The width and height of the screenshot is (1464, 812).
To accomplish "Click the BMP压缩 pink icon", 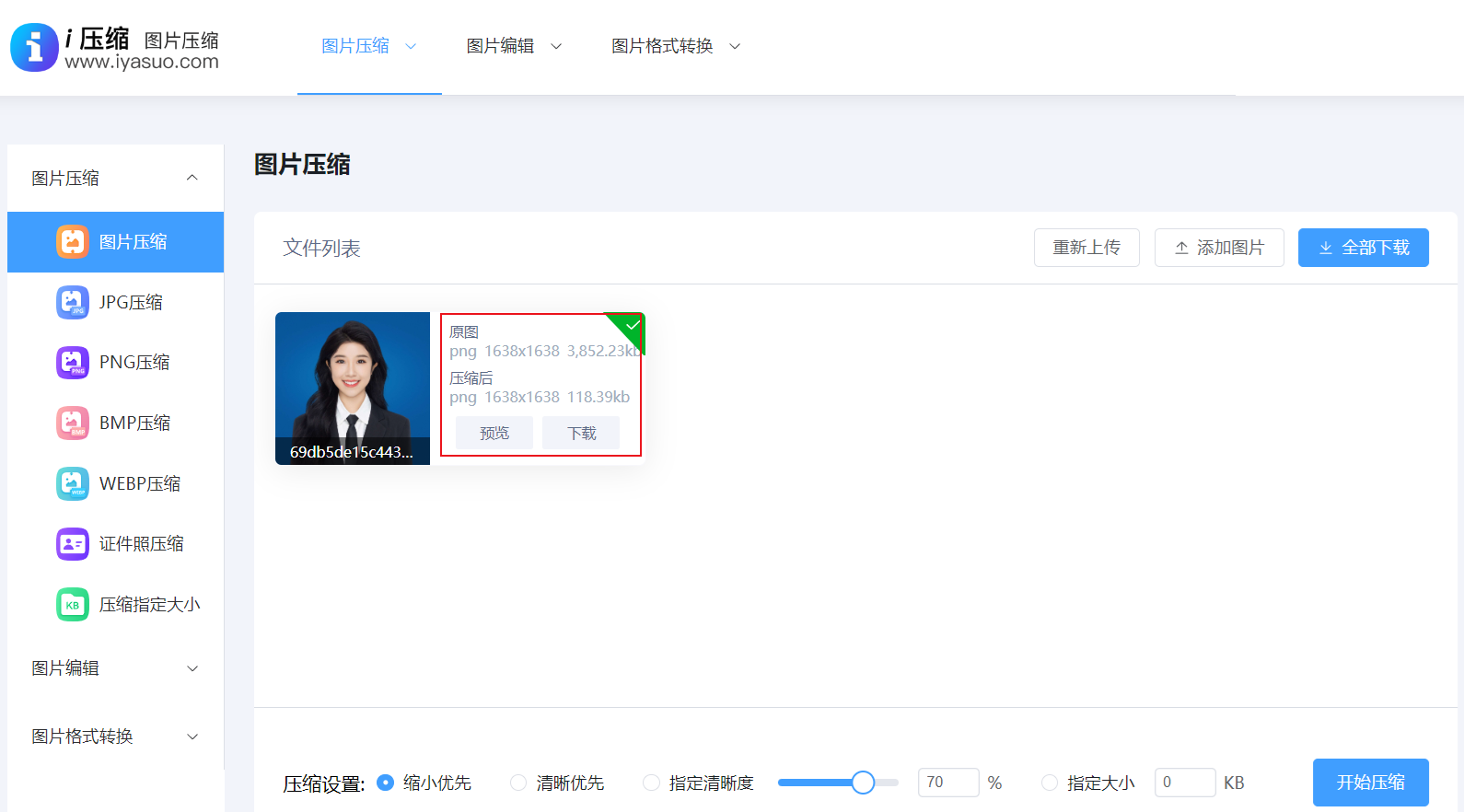I will (x=73, y=423).
